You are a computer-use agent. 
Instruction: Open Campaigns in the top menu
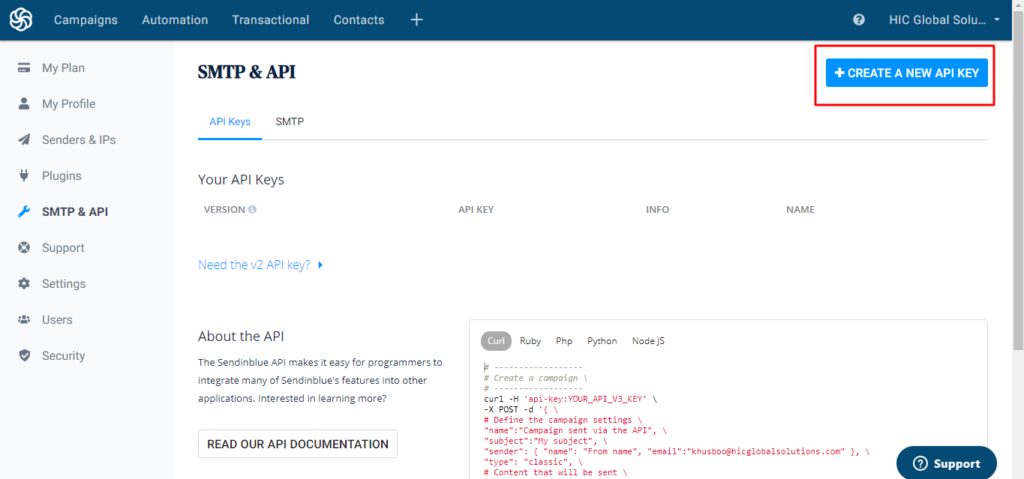pyautogui.click(x=86, y=20)
